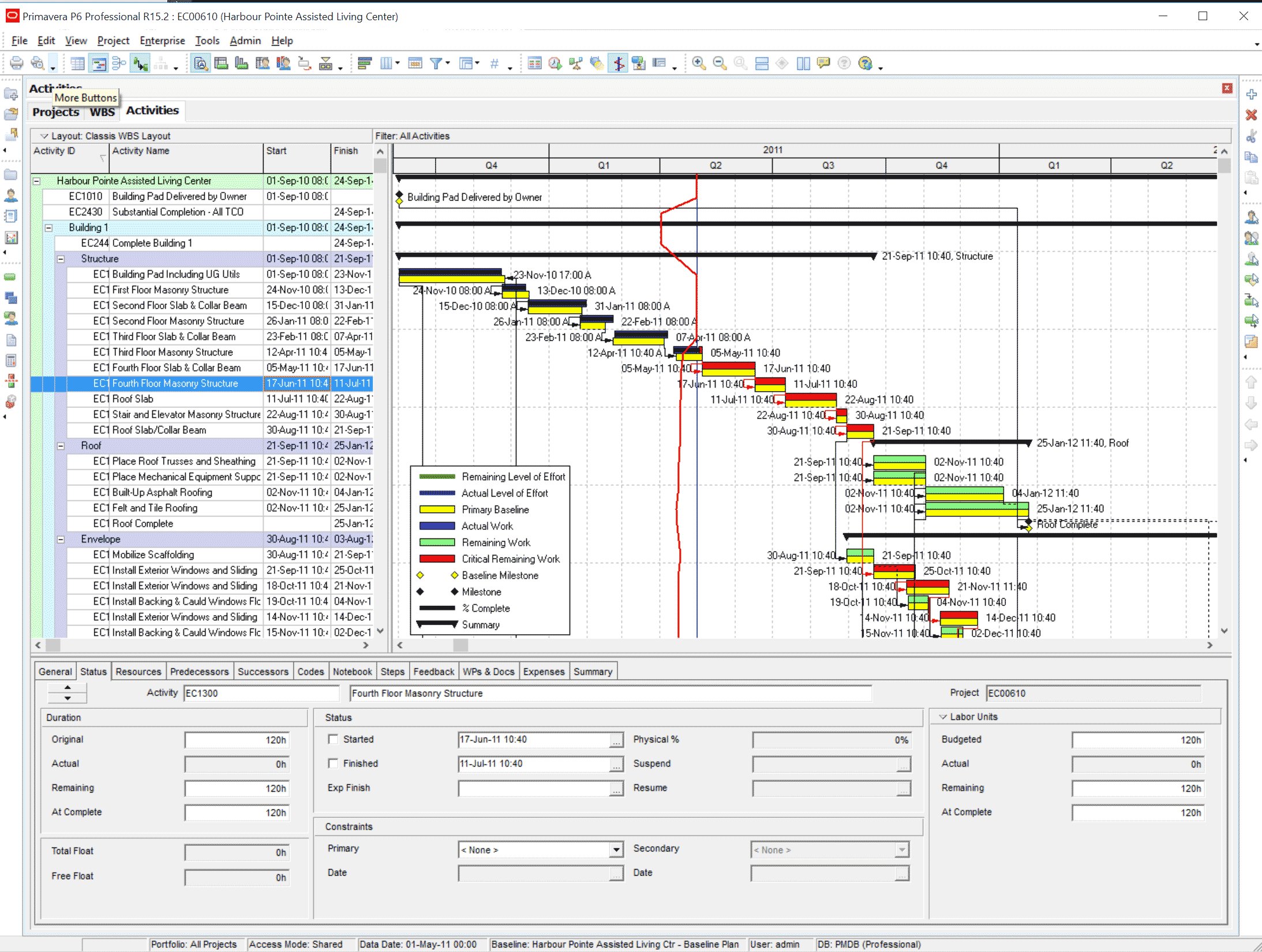Click the Zoom In magnifier icon

[699, 63]
